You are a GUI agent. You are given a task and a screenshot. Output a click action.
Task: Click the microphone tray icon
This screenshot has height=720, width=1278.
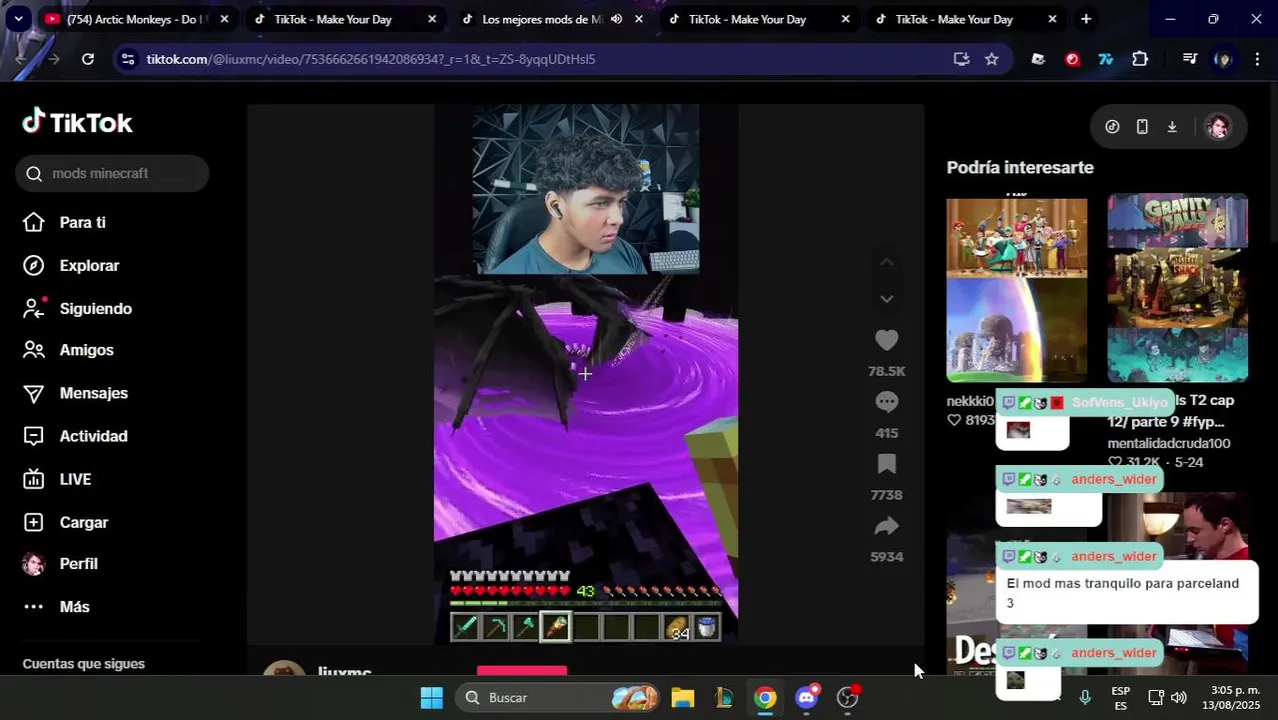[1085, 697]
